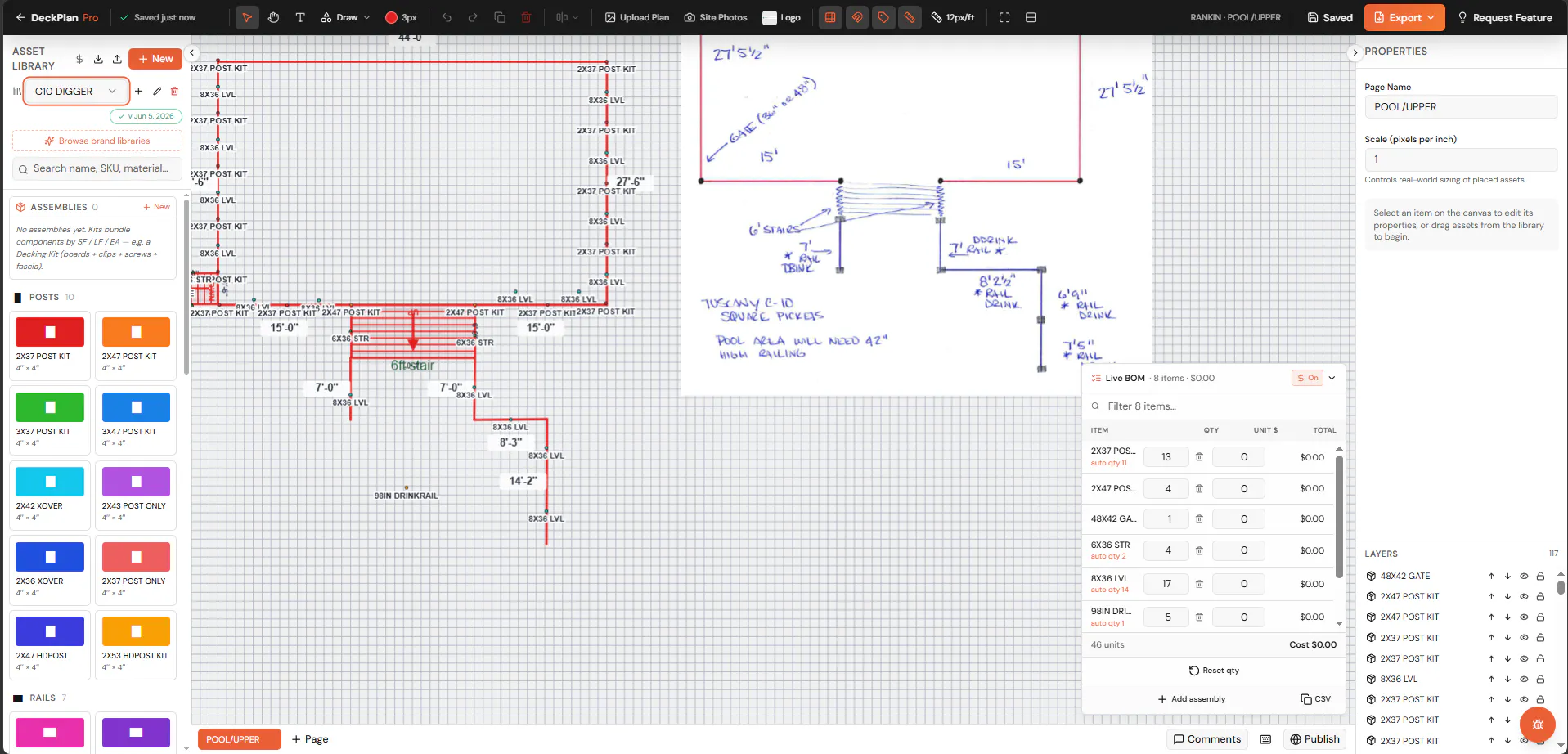Create a New asset

(155, 59)
